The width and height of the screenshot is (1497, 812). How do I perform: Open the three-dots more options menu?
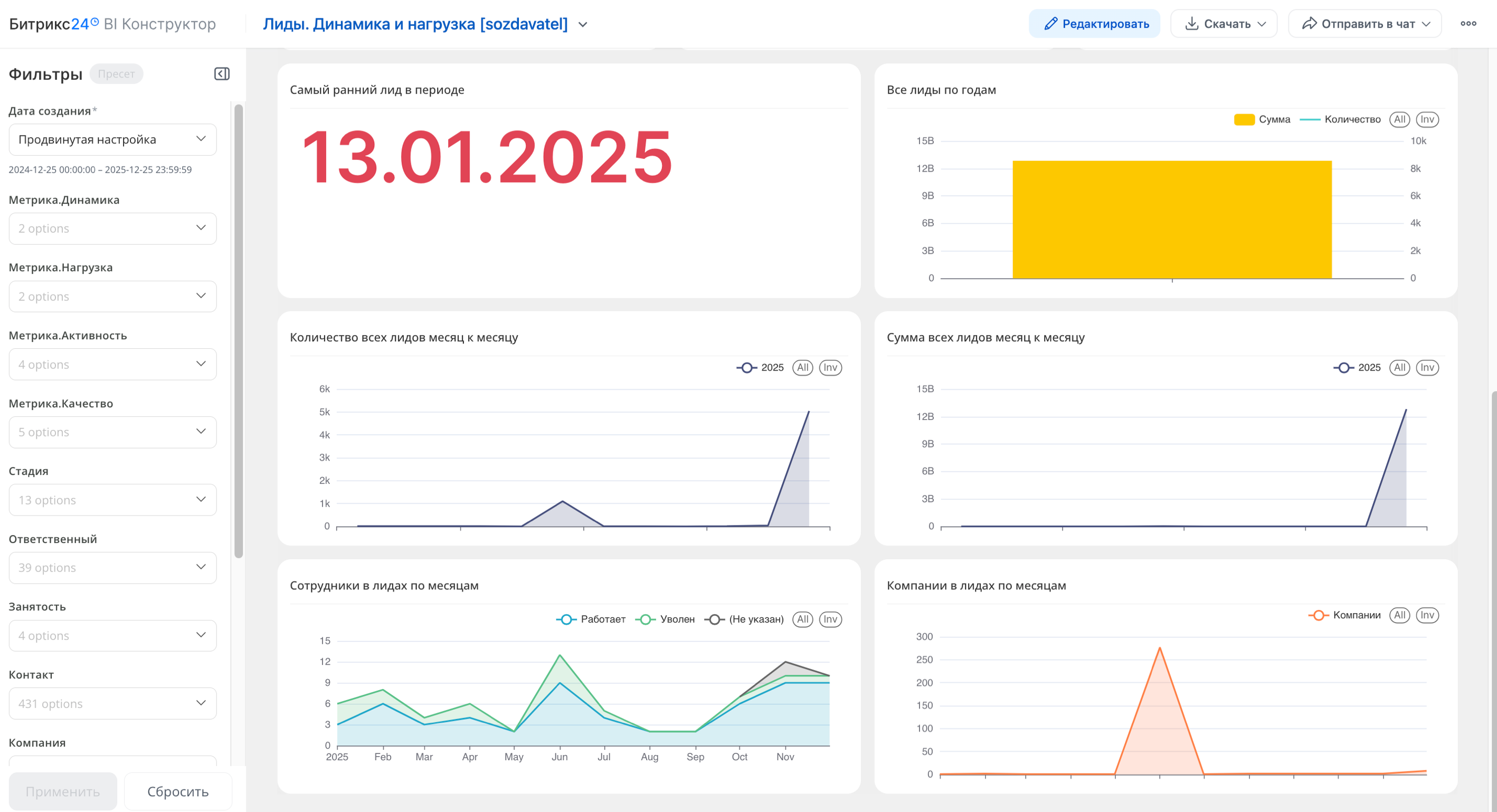point(1468,24)
